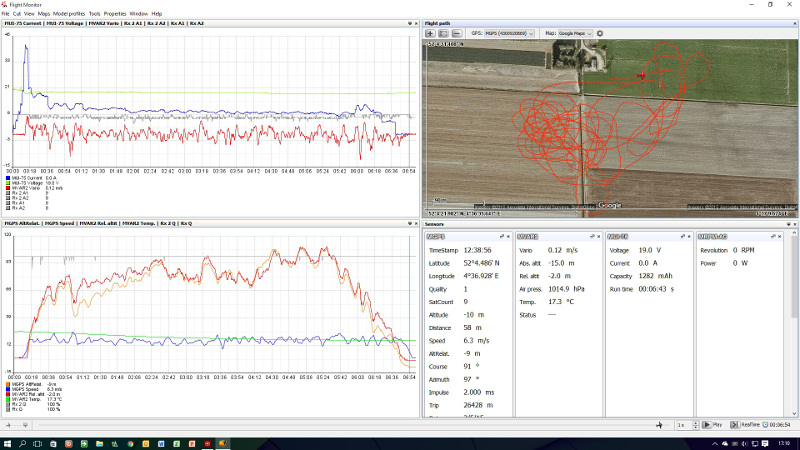Expand the bottom chart panel options arrow
Image resolution: width=800 pixels, height=450 pixels.
pyautogui.click(x=410, y=223)
